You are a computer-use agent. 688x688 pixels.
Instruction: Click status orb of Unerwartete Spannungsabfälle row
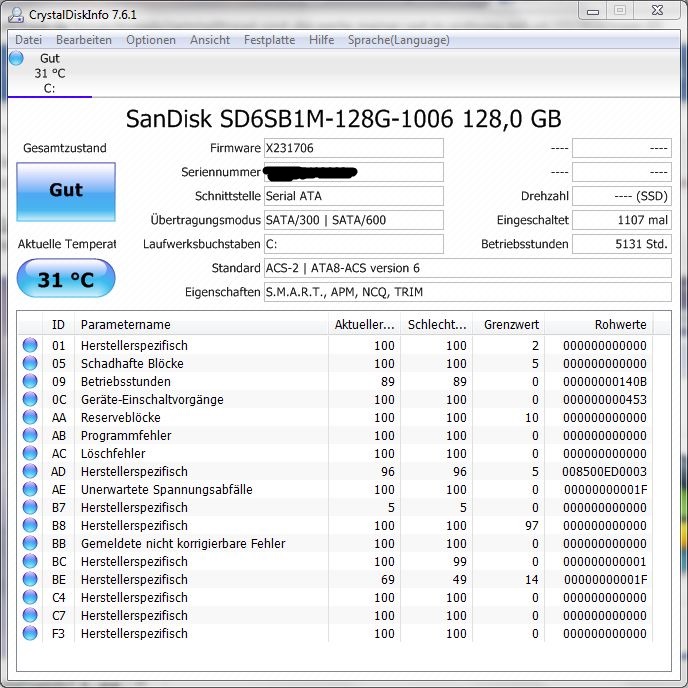(30, 489)
